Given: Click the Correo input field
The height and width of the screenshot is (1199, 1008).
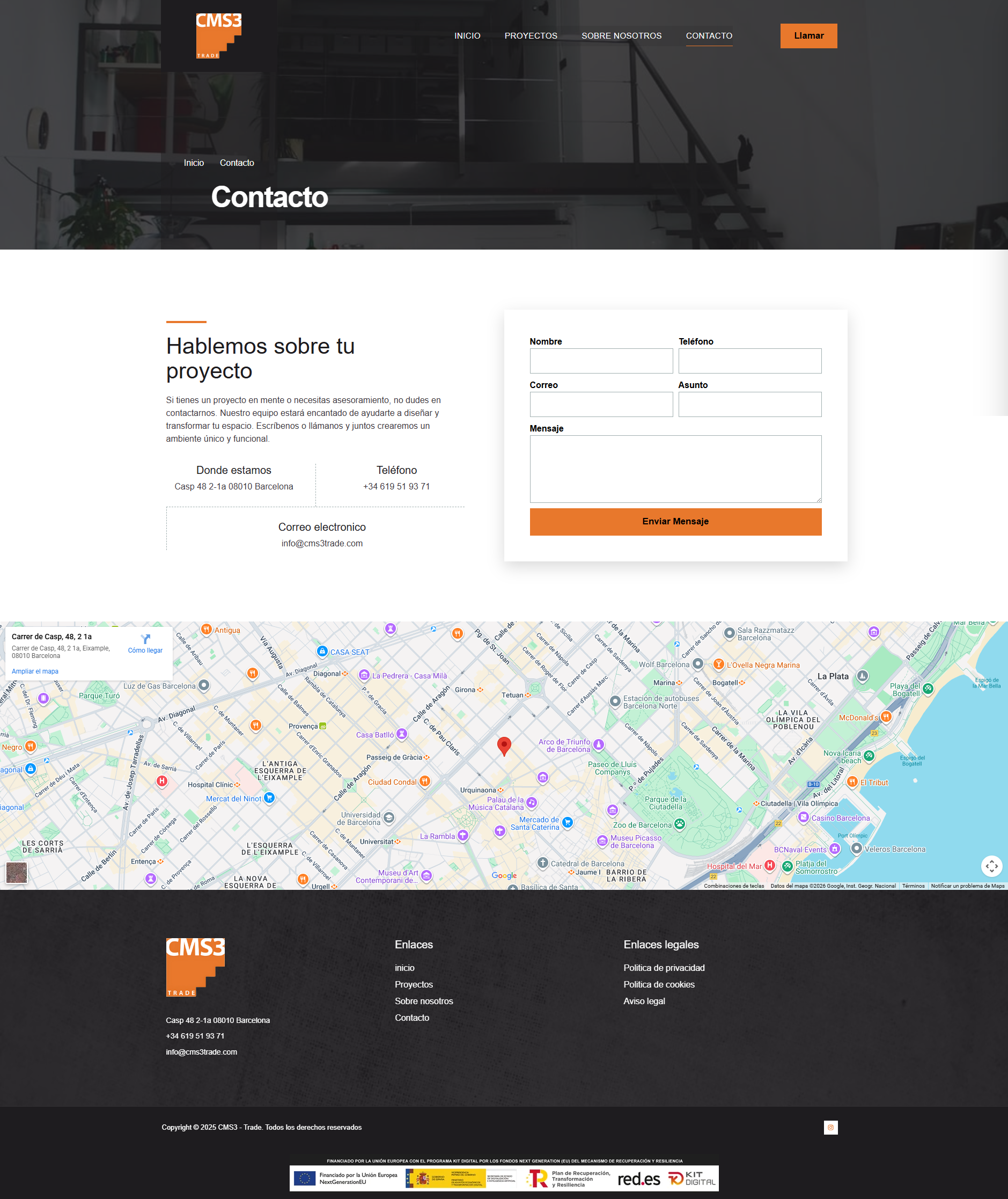Looking at the screenshot, I should 601,404.
